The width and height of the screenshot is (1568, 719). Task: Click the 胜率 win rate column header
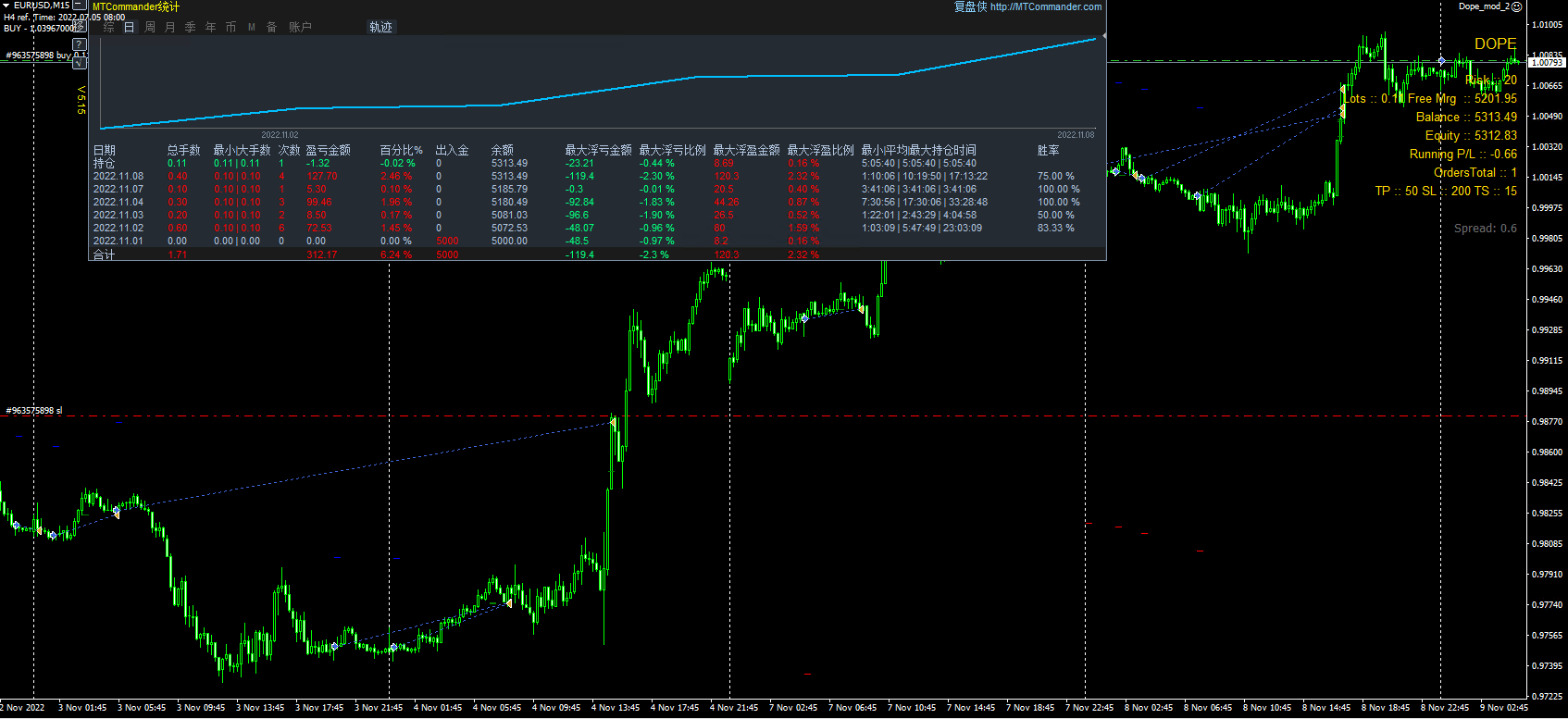click(1048, 150)
